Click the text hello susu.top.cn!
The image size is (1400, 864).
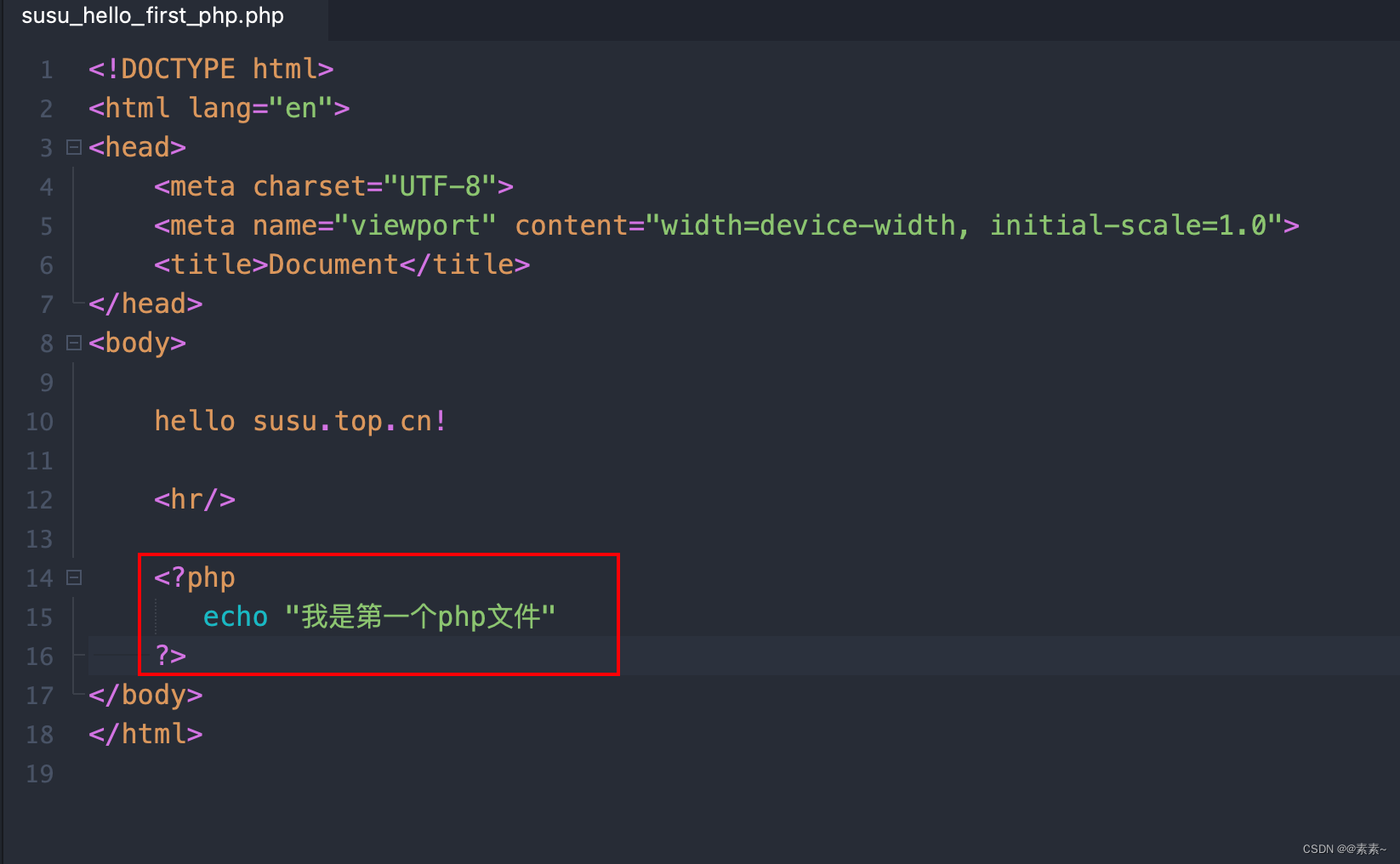(300, 421)
